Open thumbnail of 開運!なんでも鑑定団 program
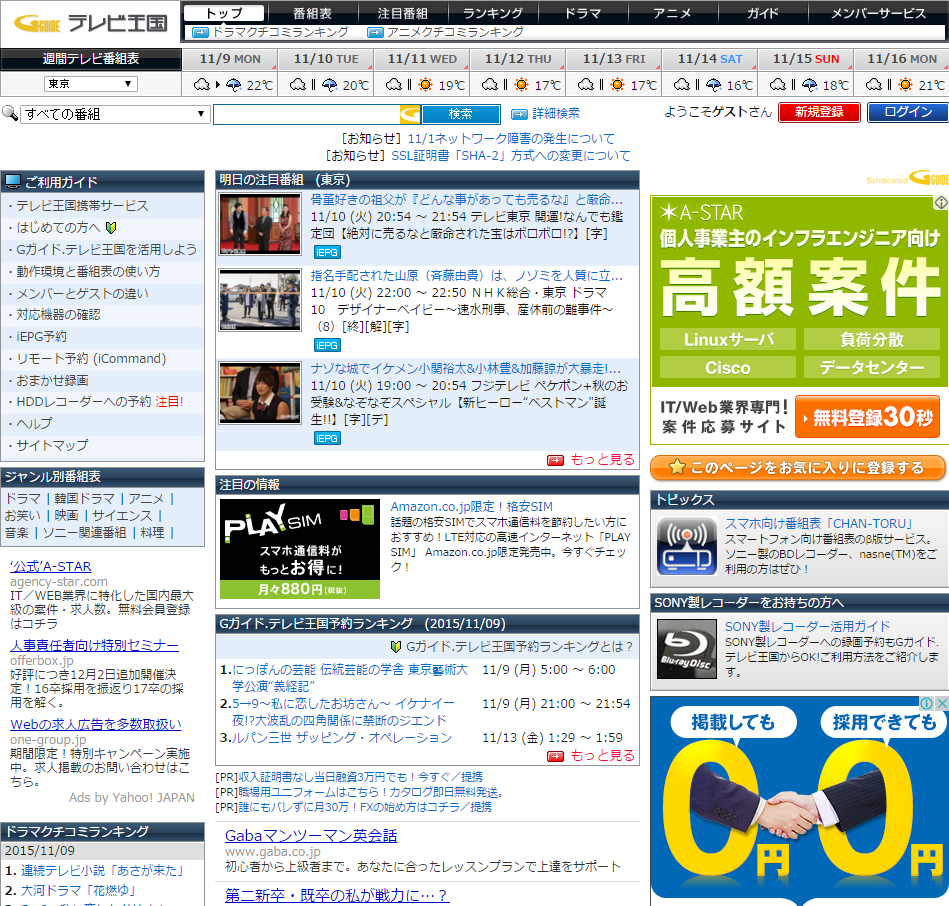949x906 pixels. pyautogui.click(x=260, y=225)
